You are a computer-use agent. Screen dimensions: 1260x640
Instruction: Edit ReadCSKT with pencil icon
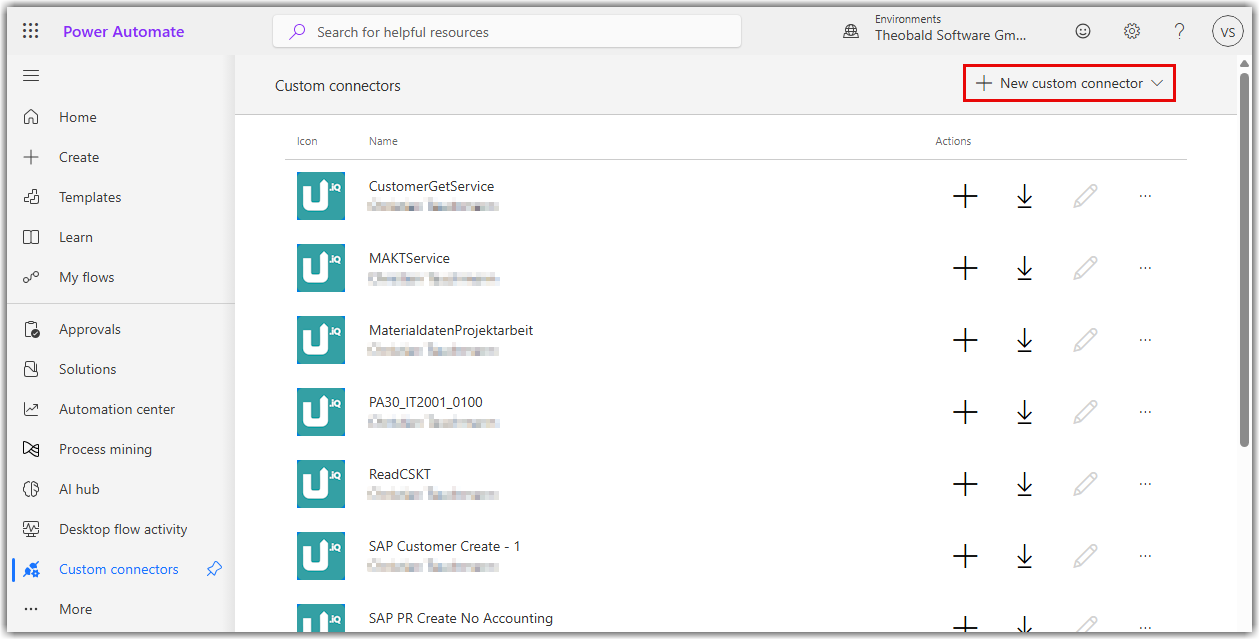click(1085, 484)
